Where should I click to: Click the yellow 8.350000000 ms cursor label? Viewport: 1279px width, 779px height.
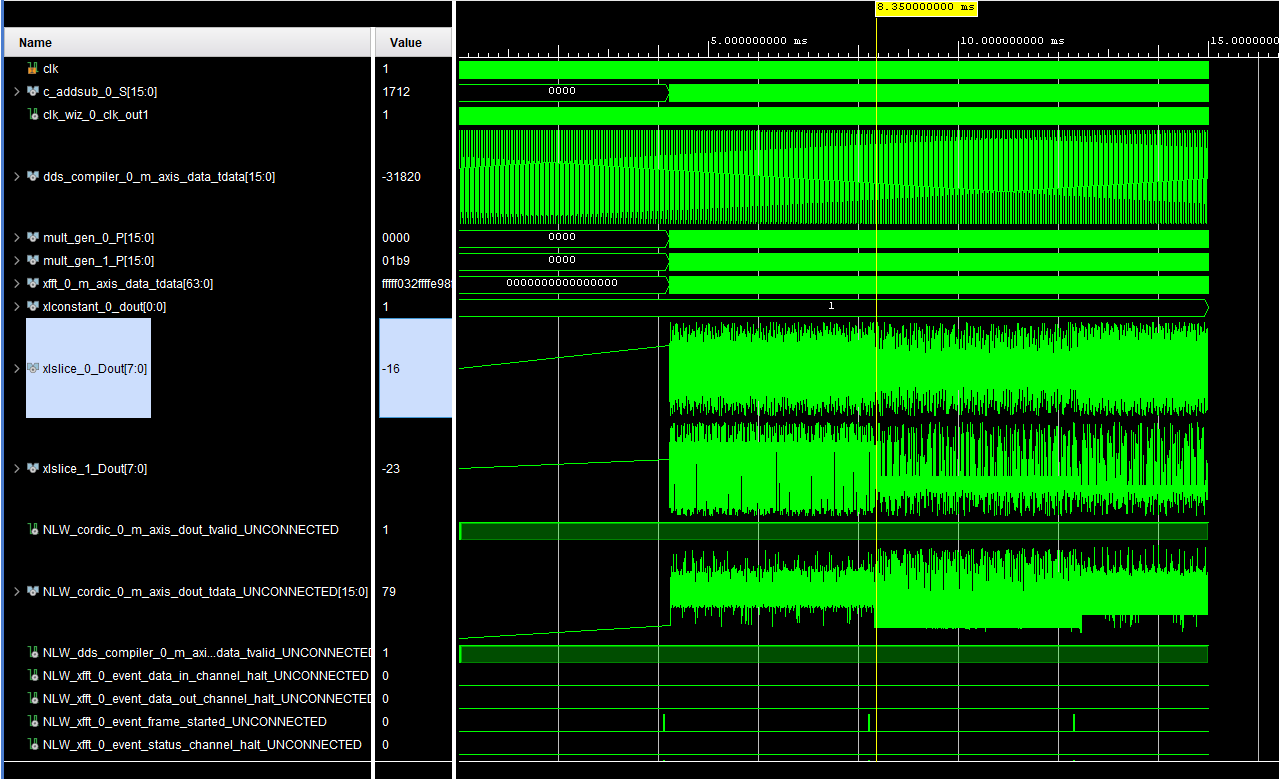(926, 7)
